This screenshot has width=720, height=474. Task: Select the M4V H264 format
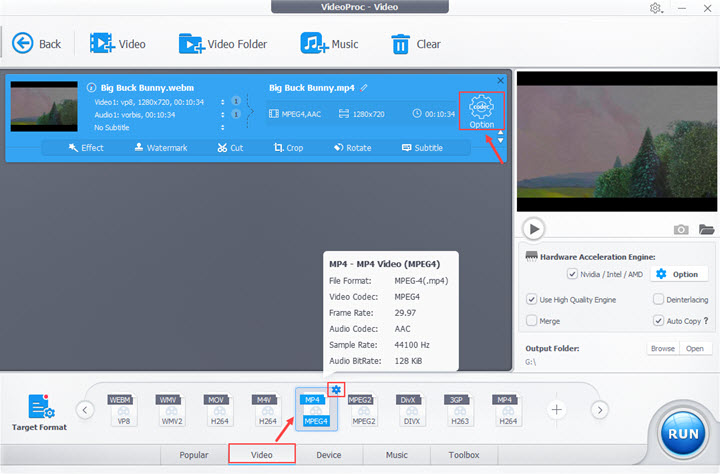[x=267, y=410]
